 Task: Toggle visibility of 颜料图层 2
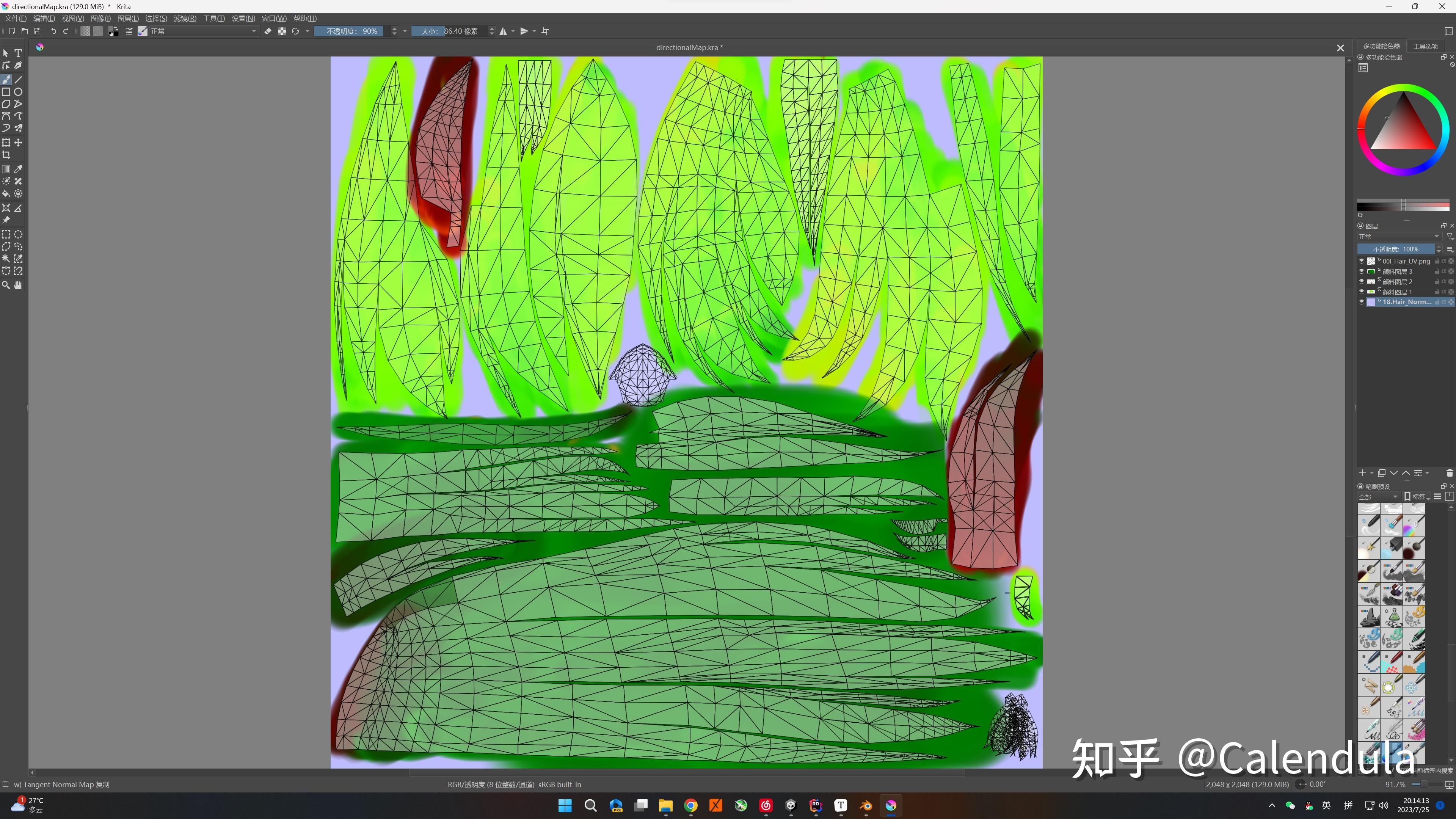tap(1361, 281)
